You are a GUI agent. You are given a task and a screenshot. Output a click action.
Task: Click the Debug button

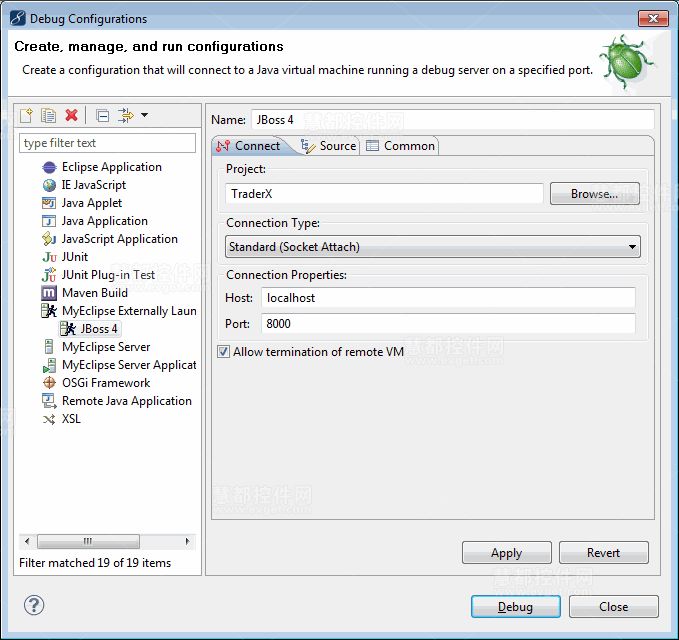(515, 607)
